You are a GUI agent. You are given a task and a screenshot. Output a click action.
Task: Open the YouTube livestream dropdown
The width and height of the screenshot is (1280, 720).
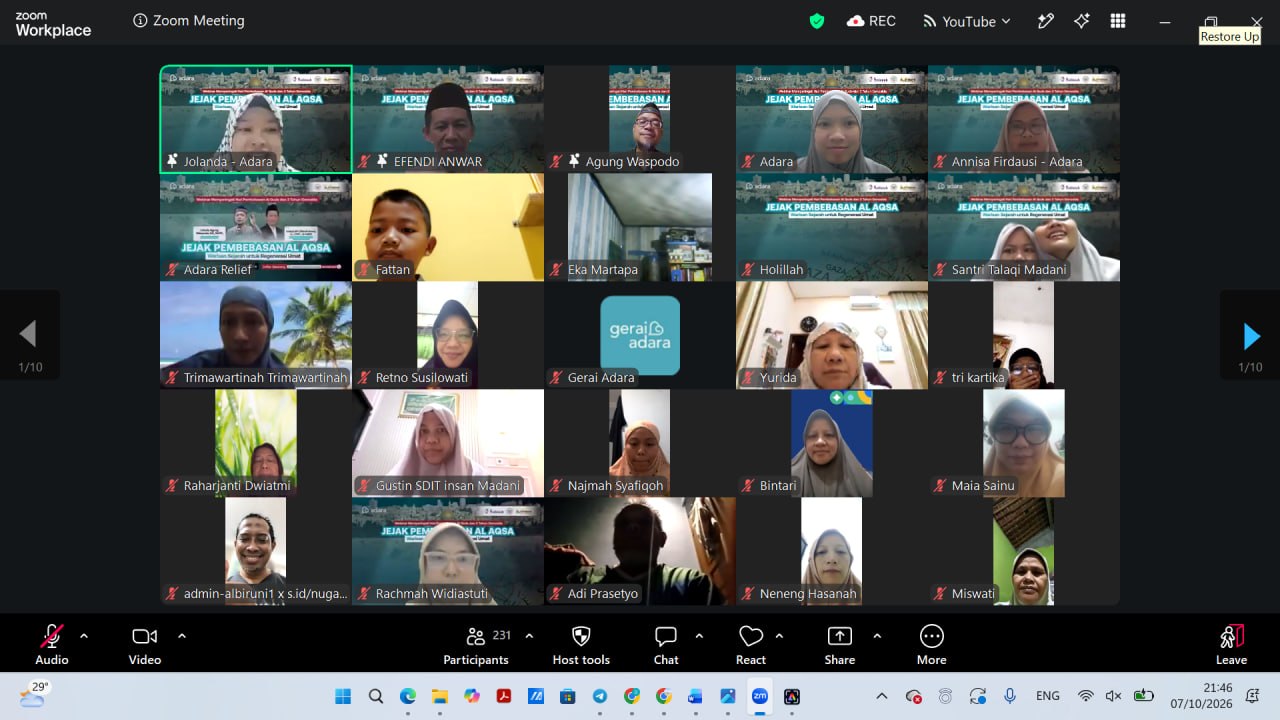click(966, 21)
